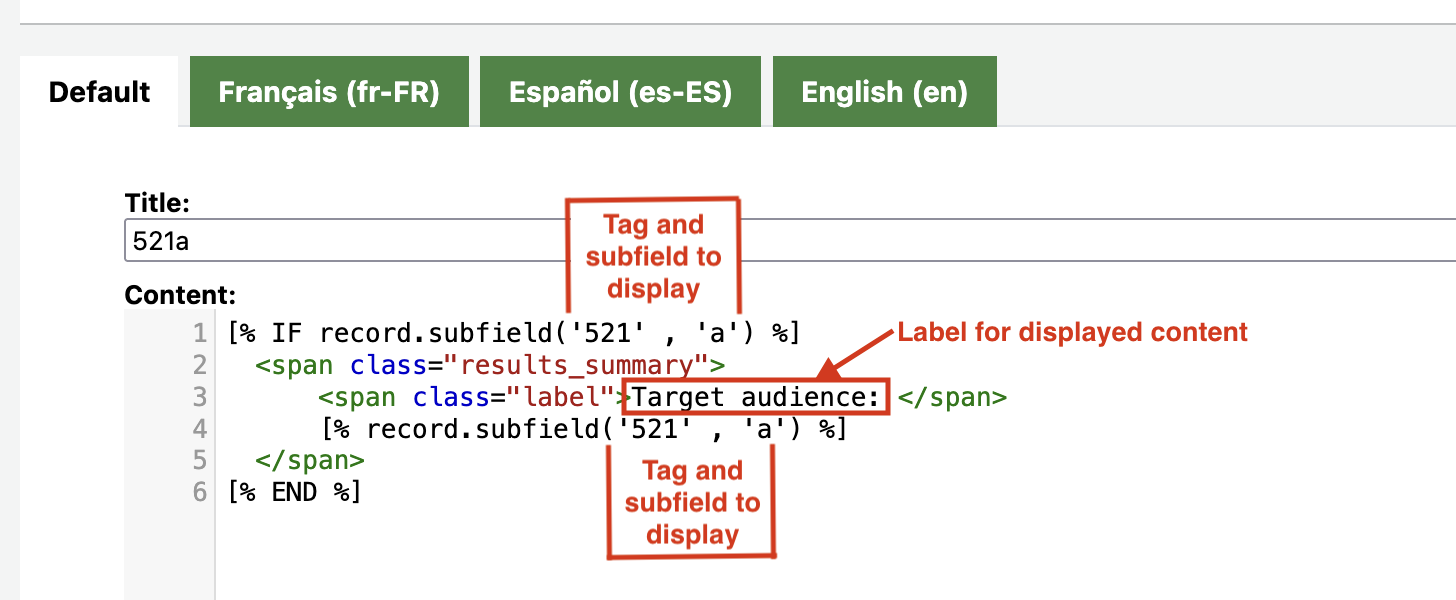Click the "Label for displayed content" annotation
This screenshot has width=1456, height=600.
click(x=1072, y=333)
